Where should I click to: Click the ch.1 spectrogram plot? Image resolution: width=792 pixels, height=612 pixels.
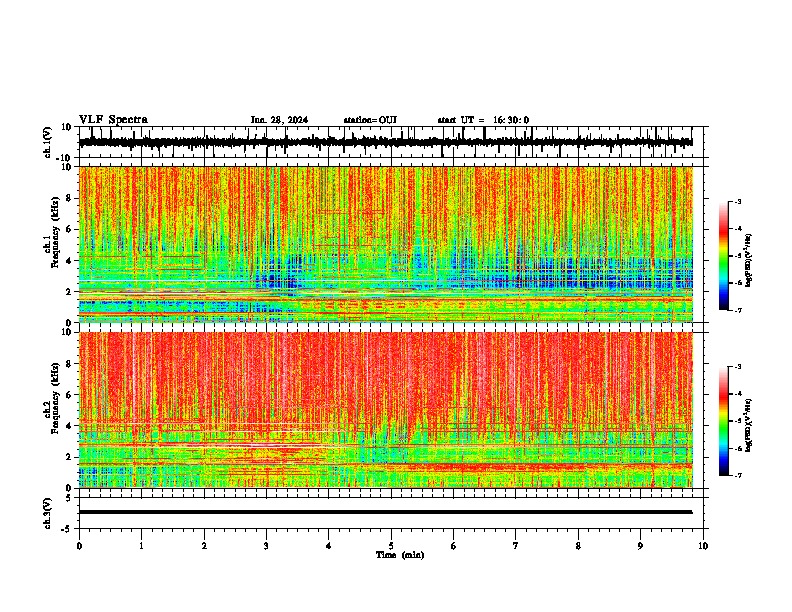386,244
